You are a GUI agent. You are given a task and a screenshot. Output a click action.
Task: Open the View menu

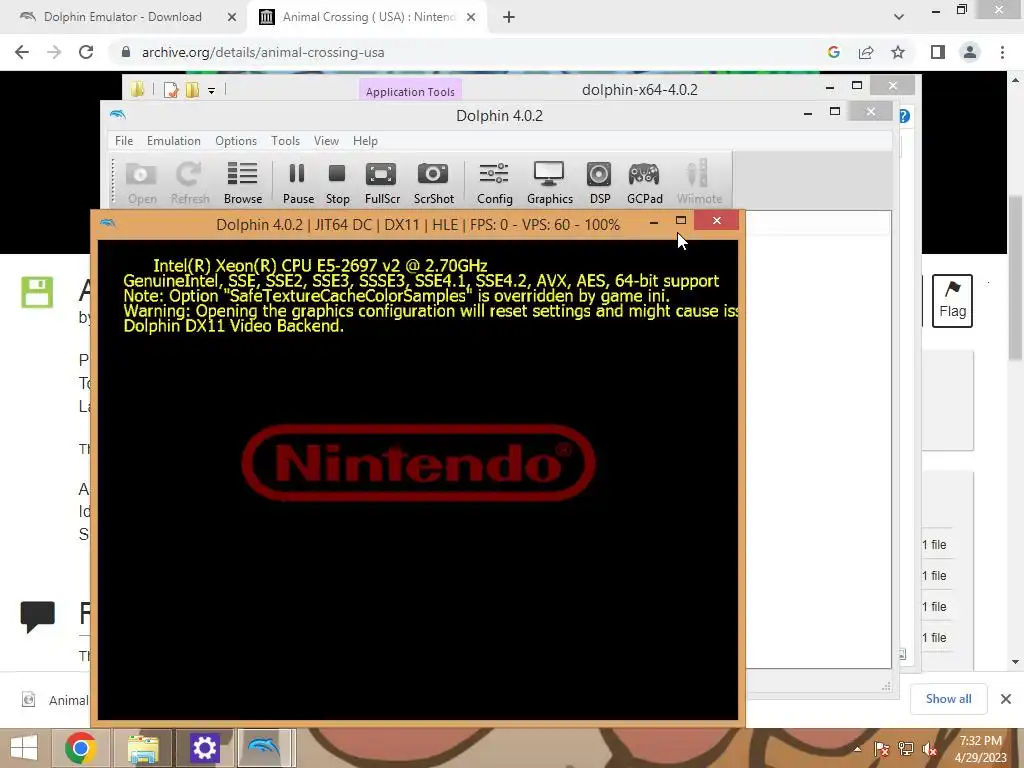(x=326, y=141)
